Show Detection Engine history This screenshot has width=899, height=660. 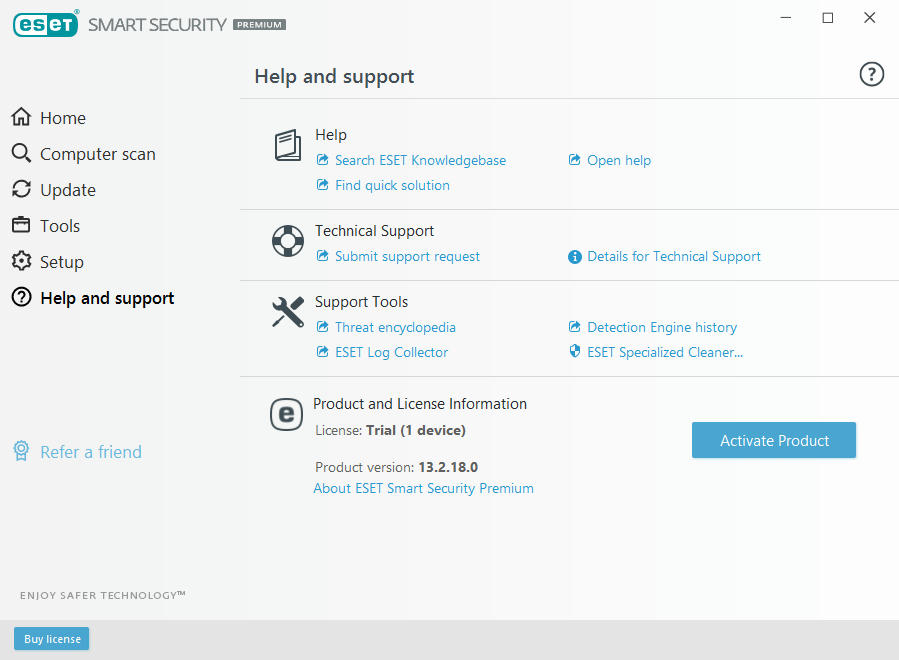(662, 327)
